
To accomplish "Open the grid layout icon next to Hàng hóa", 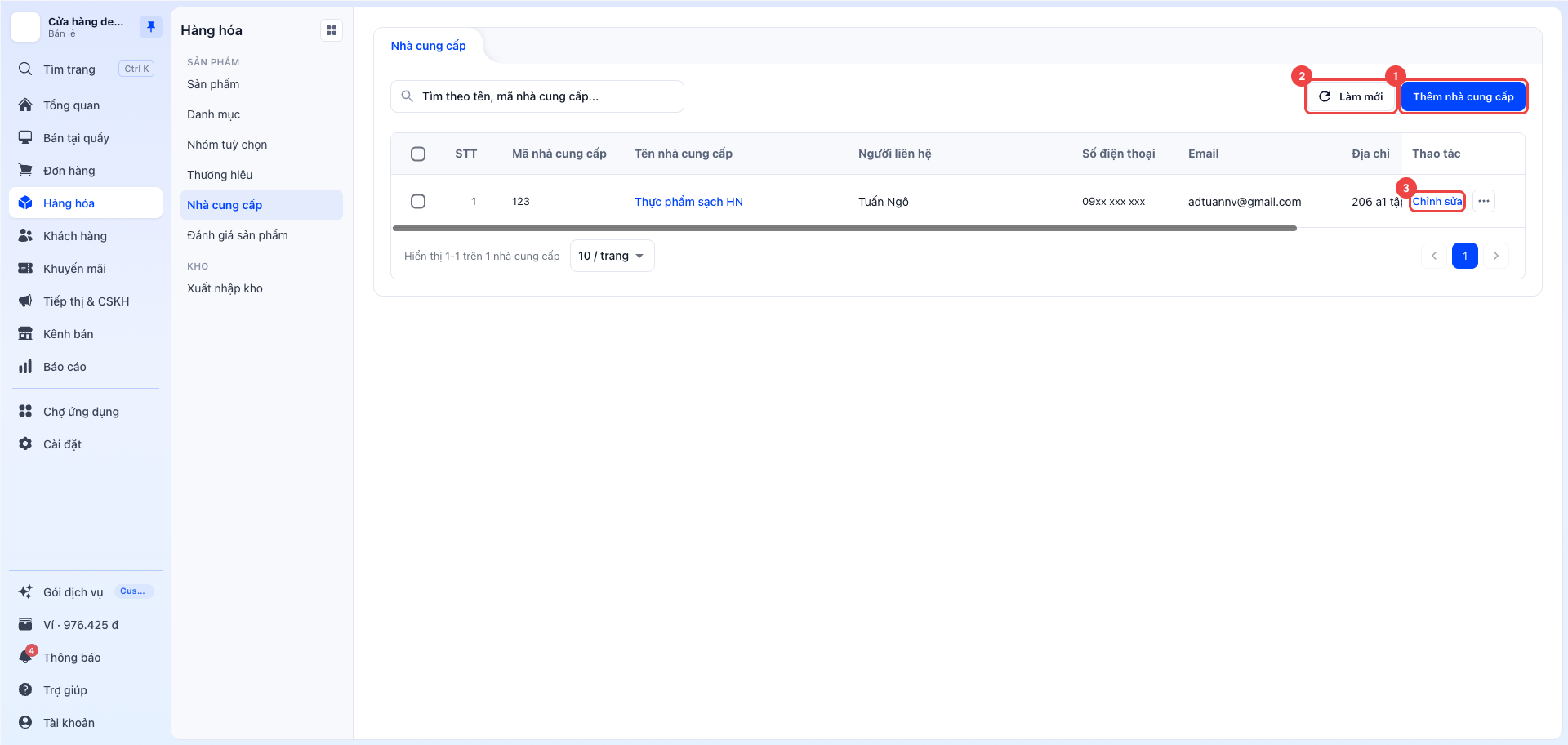I will coord(332,30).
